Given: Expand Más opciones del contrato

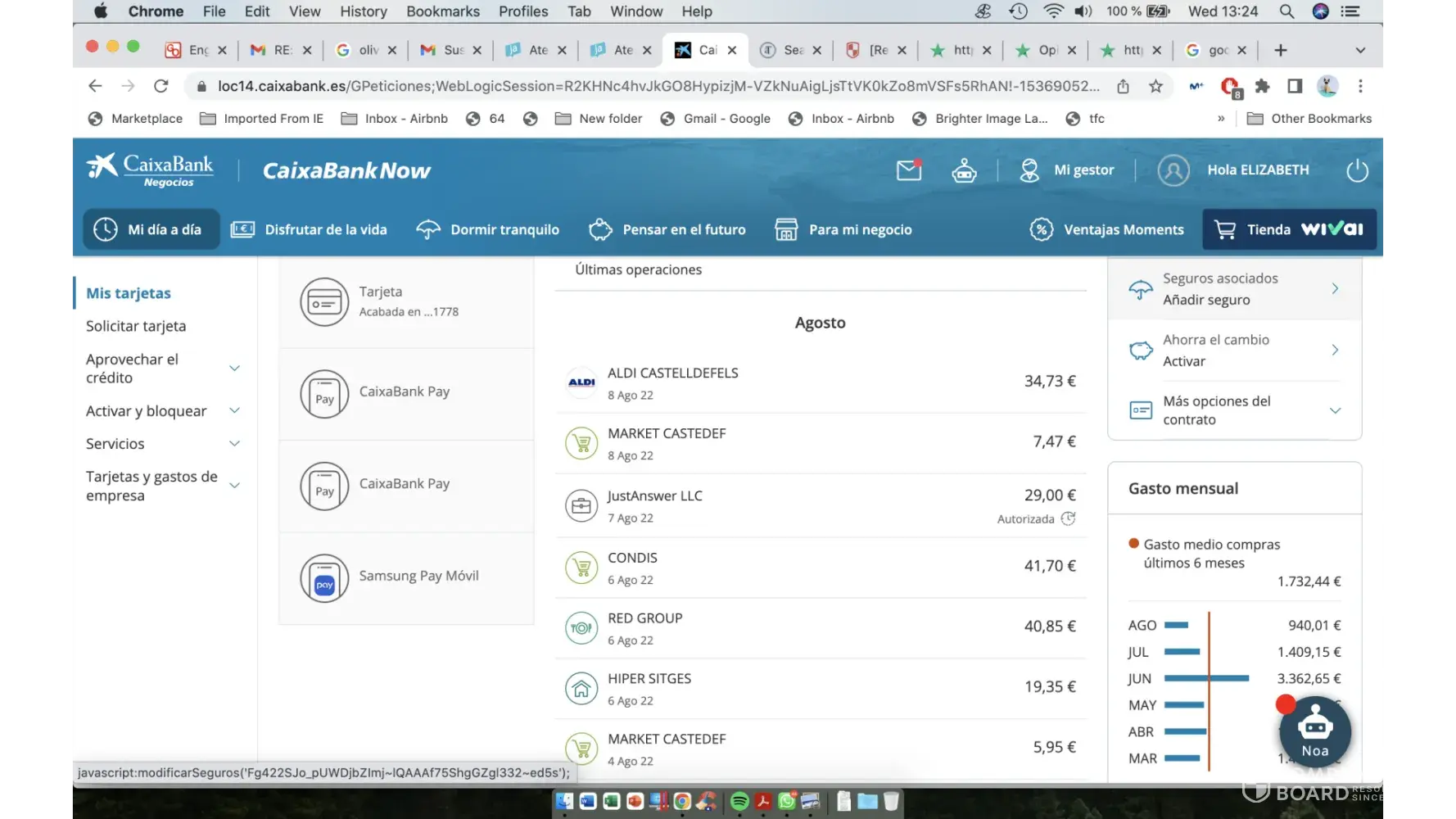Looking at the screenshot, I should [x=1335, y=410].
